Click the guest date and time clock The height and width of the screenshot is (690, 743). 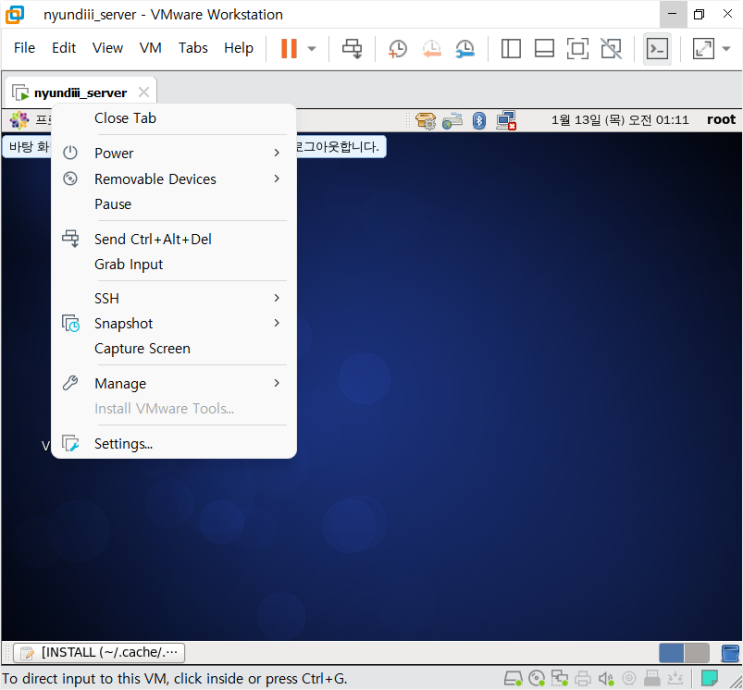(620, 120)
